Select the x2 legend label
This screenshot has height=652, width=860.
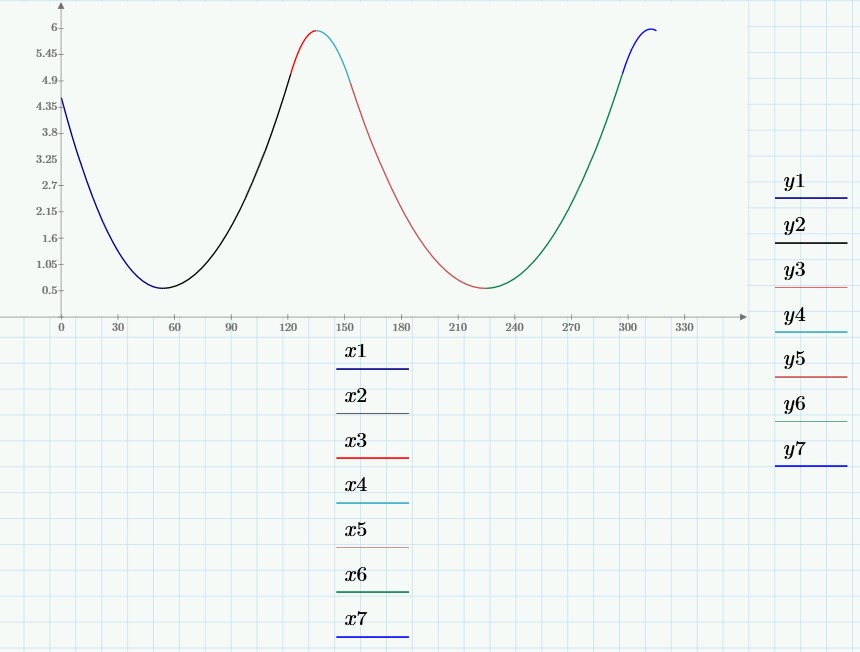pos(356,395)
